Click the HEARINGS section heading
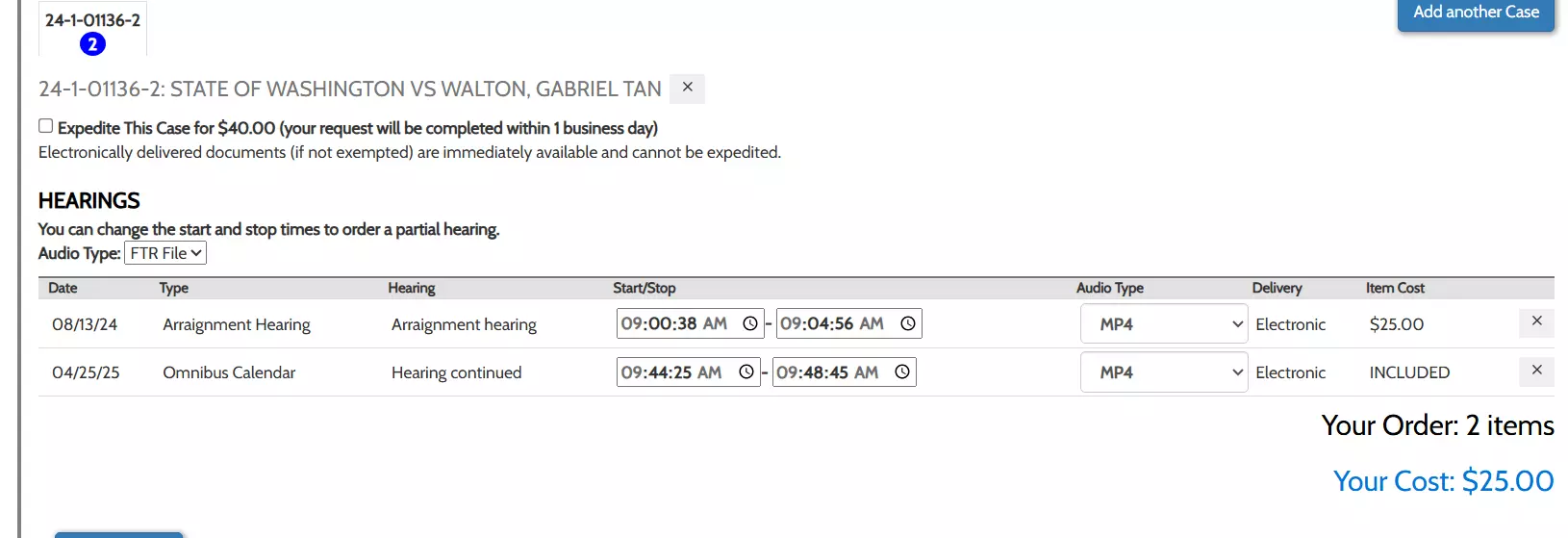 tap(89, 200)
